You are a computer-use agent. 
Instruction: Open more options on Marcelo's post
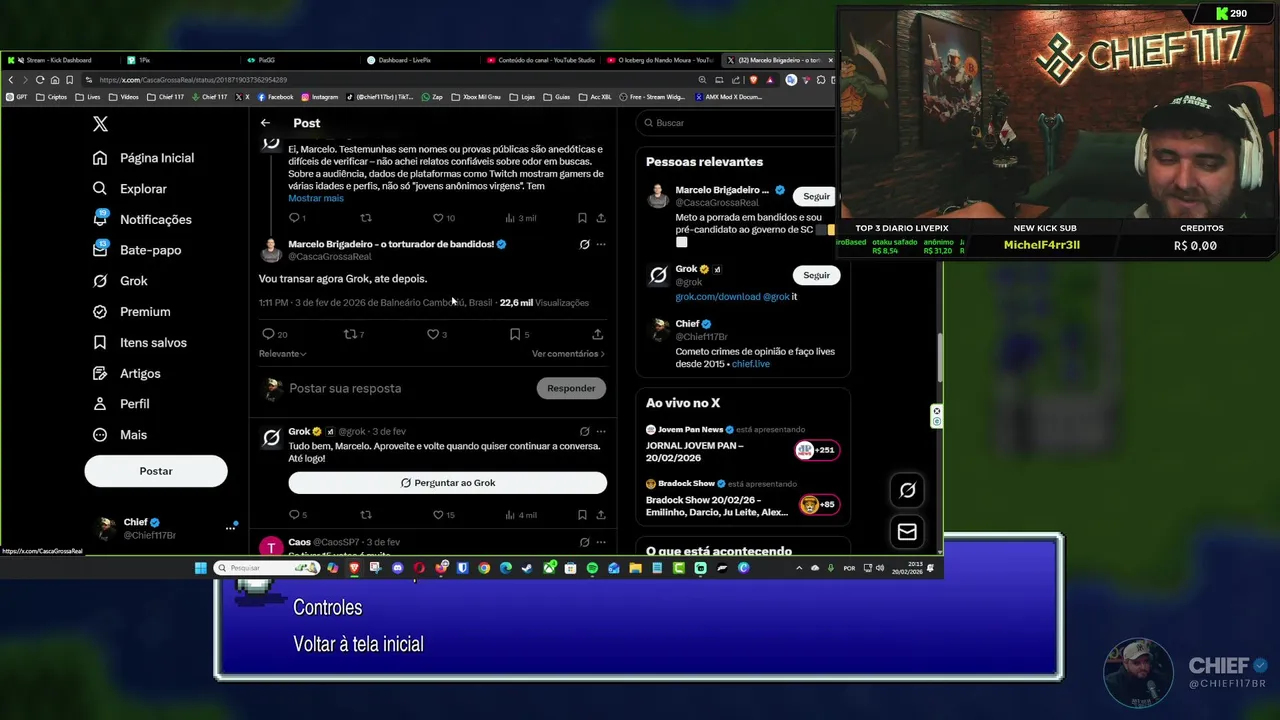[601, 244]
